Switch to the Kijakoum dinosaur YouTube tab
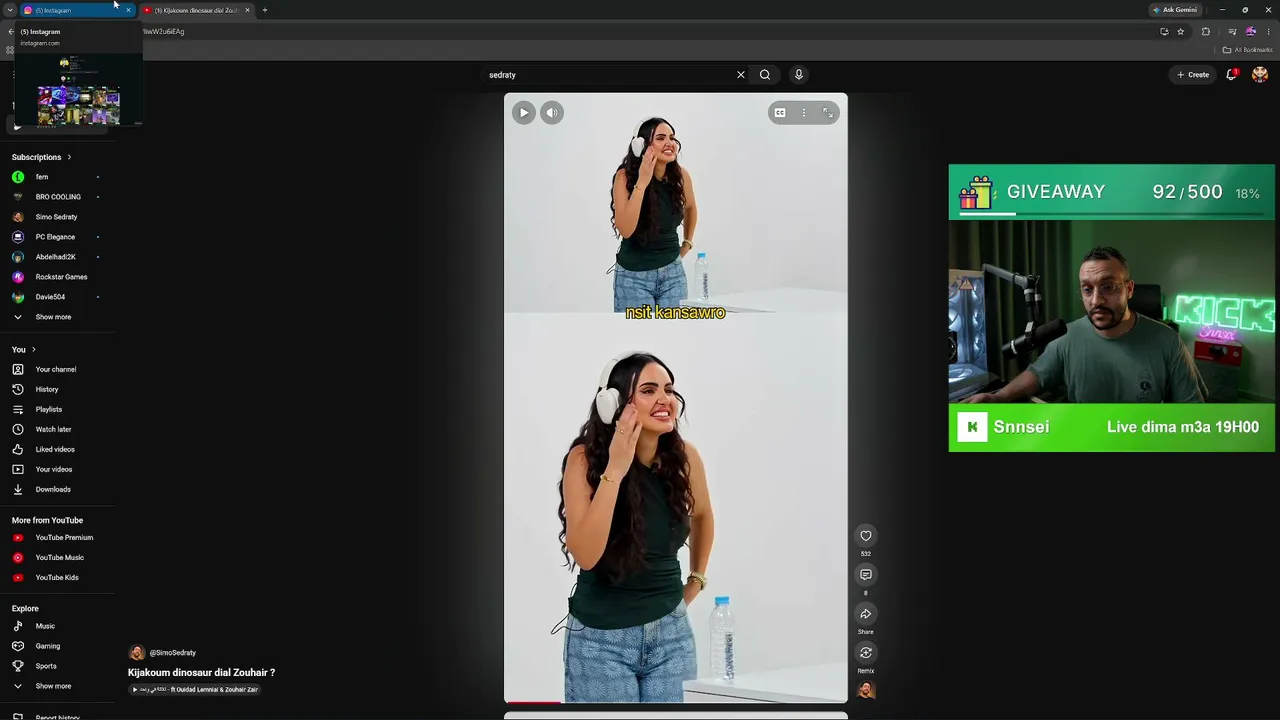The height and width of the screenshot is (720, 1280). coord(196,10)
